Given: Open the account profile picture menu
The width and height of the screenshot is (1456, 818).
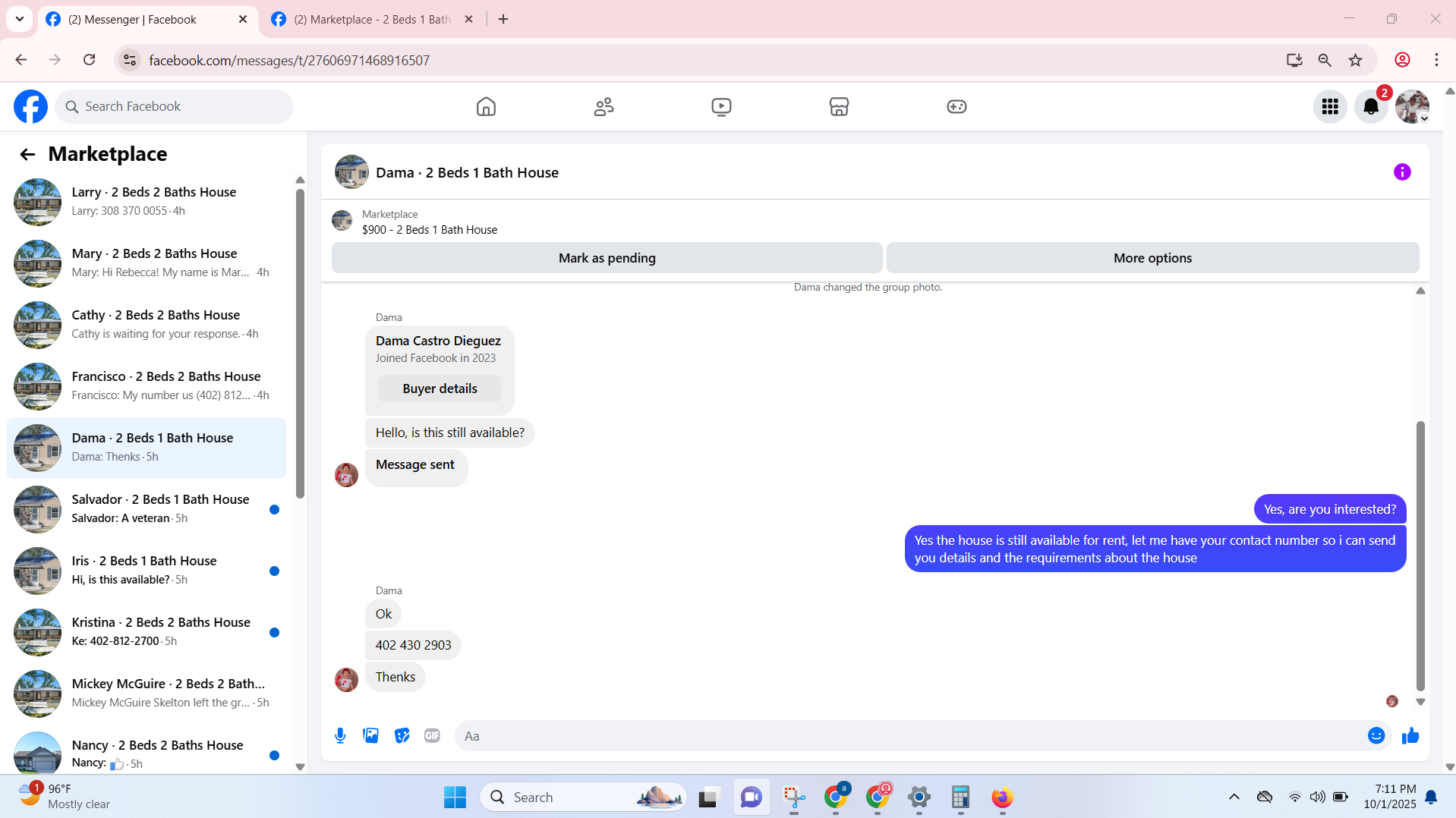Looking at the screenshot, I should click(x=1412, y=107).
